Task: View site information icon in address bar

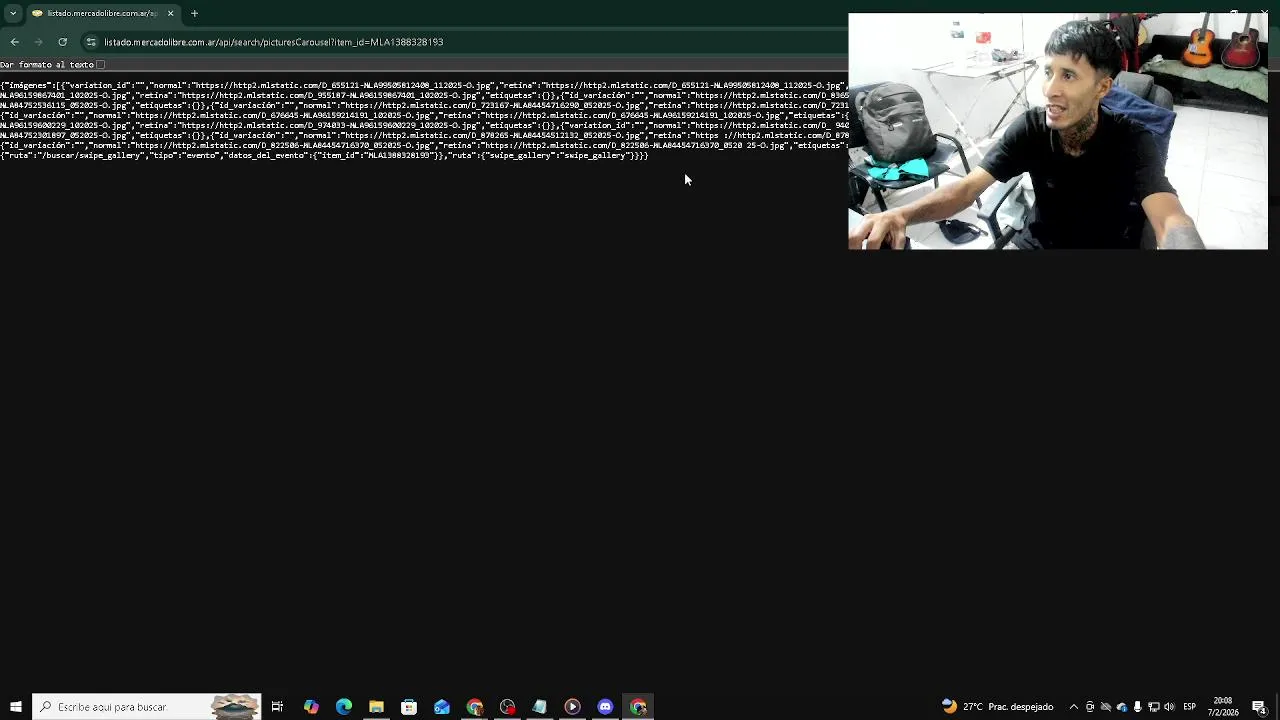Action: click(x=91, y=42)
